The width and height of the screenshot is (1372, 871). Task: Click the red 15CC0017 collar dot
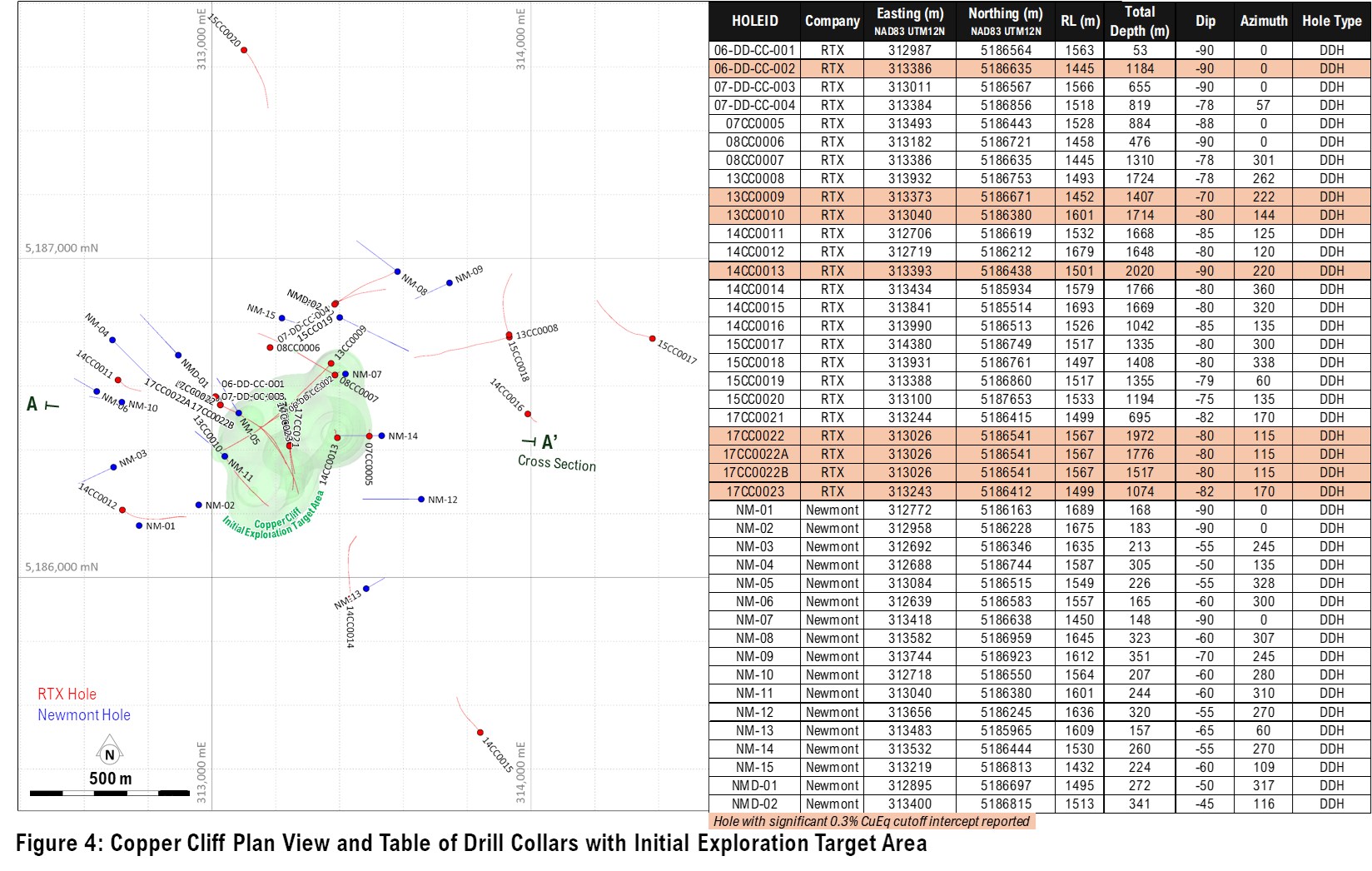653,339
